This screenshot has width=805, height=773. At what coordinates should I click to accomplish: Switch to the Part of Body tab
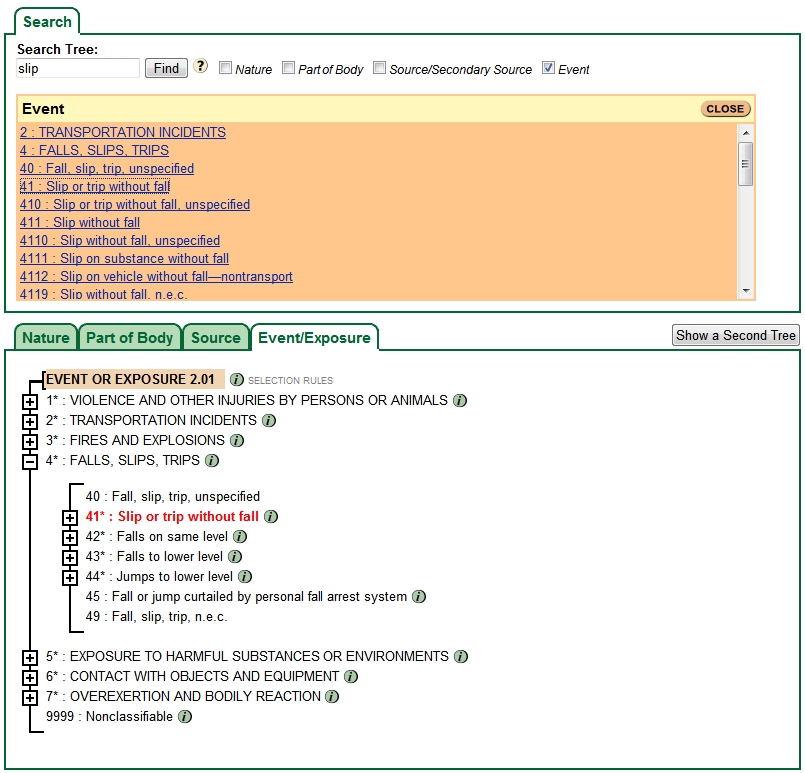(x=129, y=338)
